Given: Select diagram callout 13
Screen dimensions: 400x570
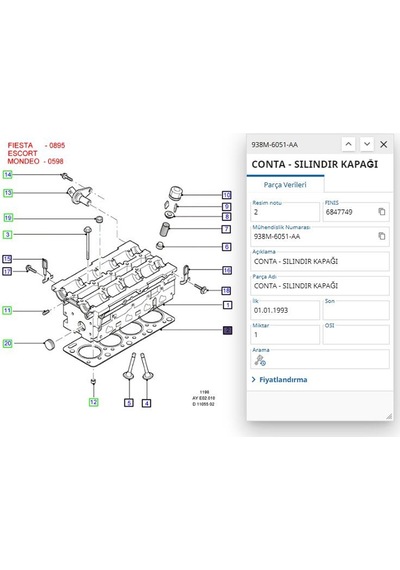Looking at the screenshot, I should (8, 193).
